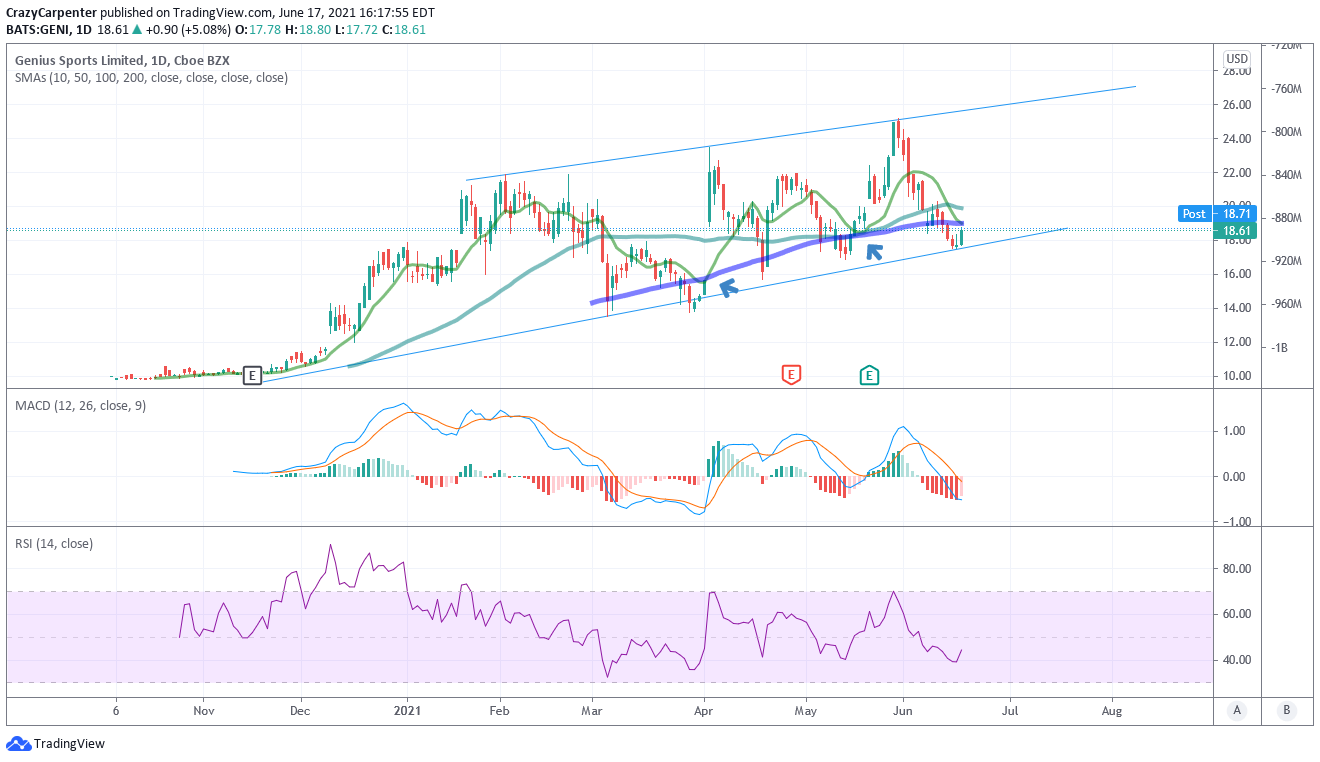
Task: Click the black E earnings marker near December
Action: point(252,375)
